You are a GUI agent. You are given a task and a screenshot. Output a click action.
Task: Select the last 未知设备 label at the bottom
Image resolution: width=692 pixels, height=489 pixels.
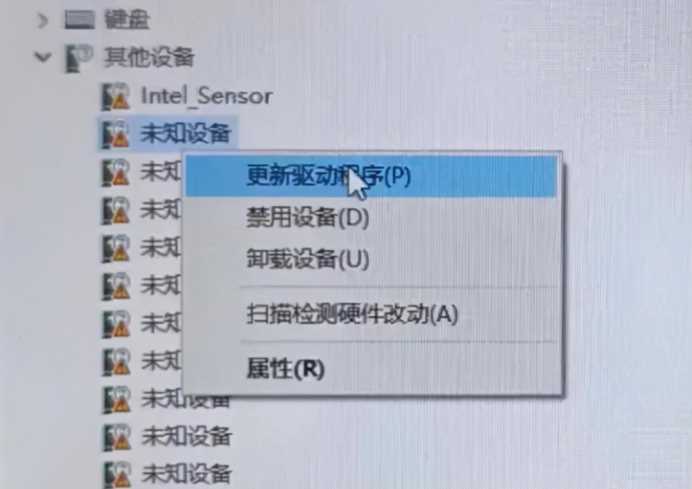(x=186, y=474)
